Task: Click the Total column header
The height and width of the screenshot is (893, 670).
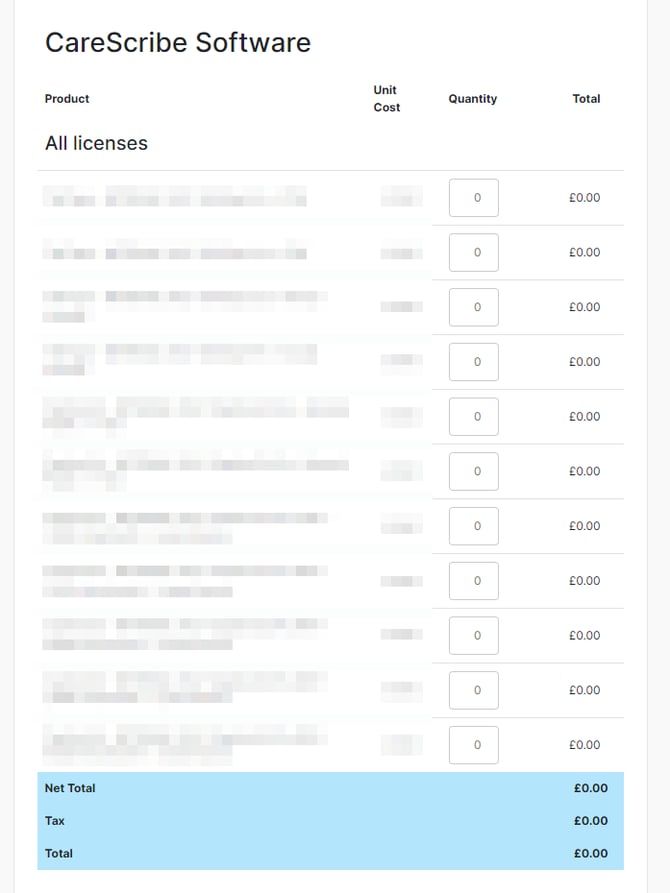Action: pos(586,99)
